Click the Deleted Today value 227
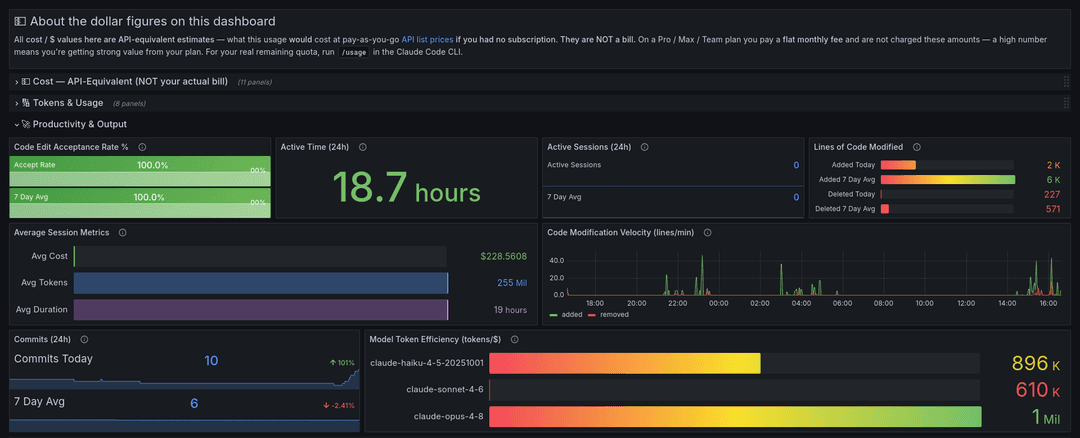Screen dimensions: 1080x438 point(1052,194)
